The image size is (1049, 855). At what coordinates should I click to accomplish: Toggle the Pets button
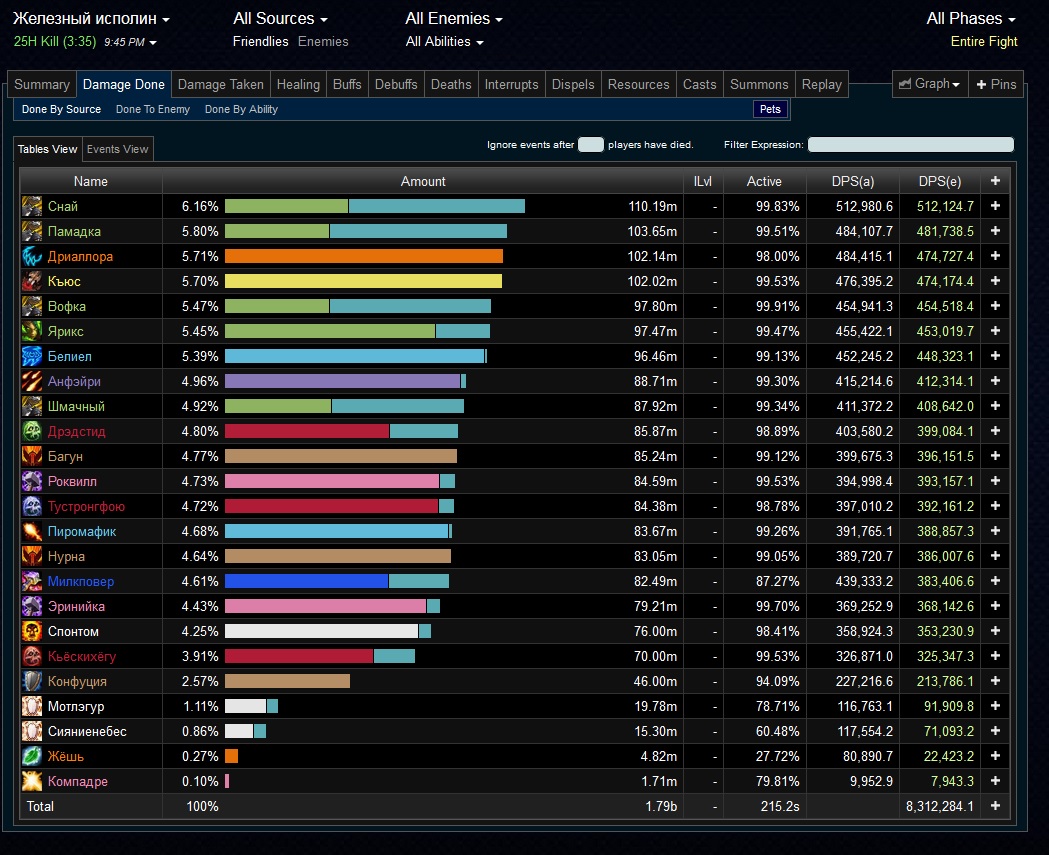pyautogui.click(x=770, y=109)
